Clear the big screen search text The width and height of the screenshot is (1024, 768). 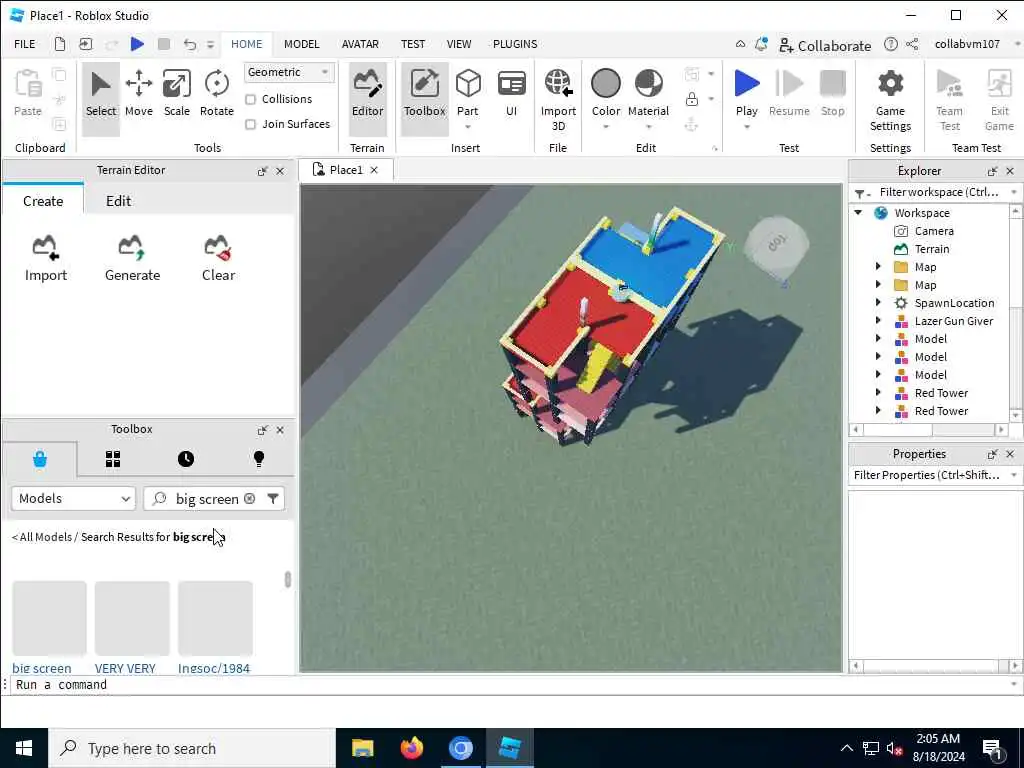pos(249,499)
